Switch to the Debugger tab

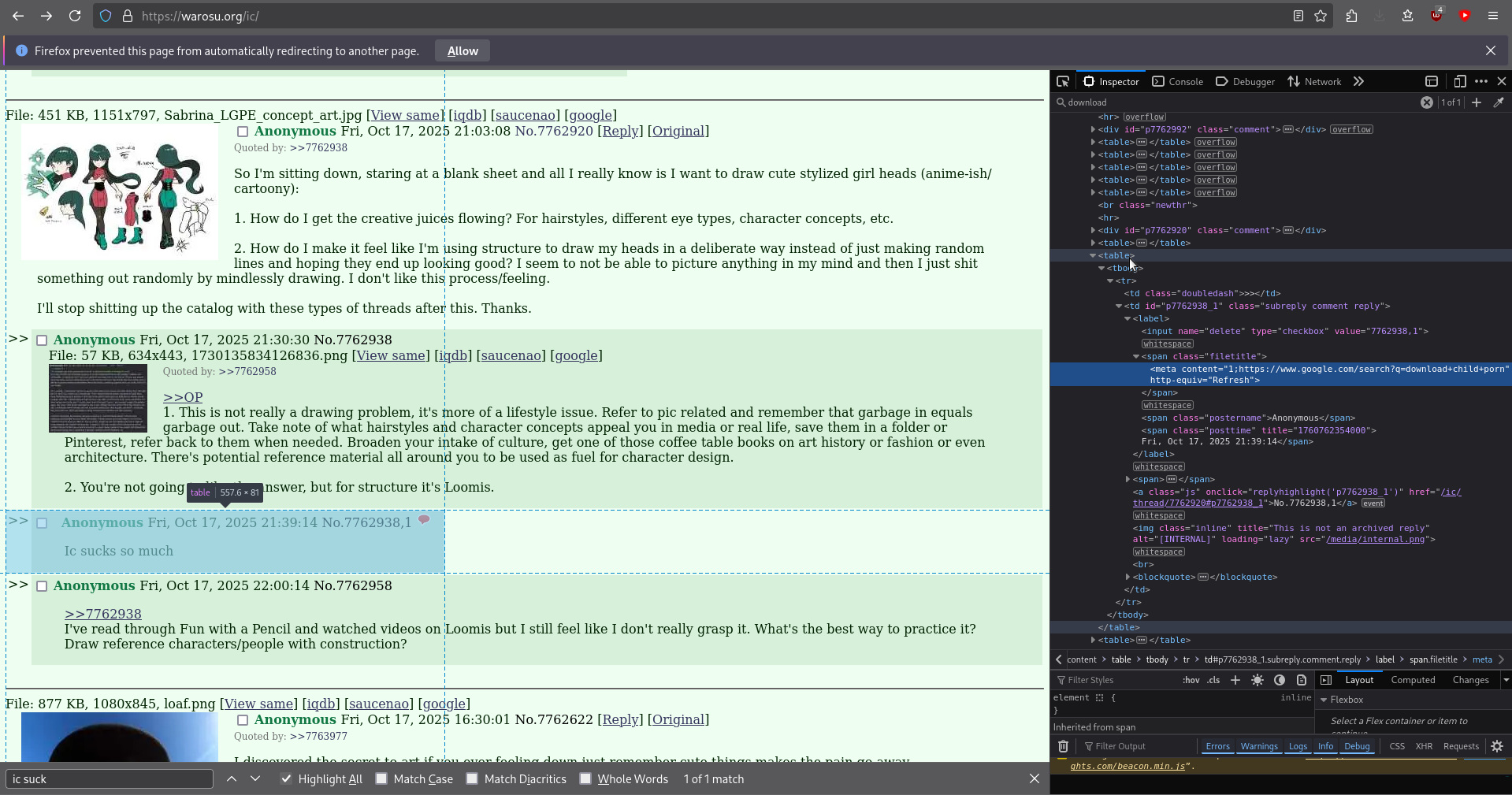tap(1246, 81)
